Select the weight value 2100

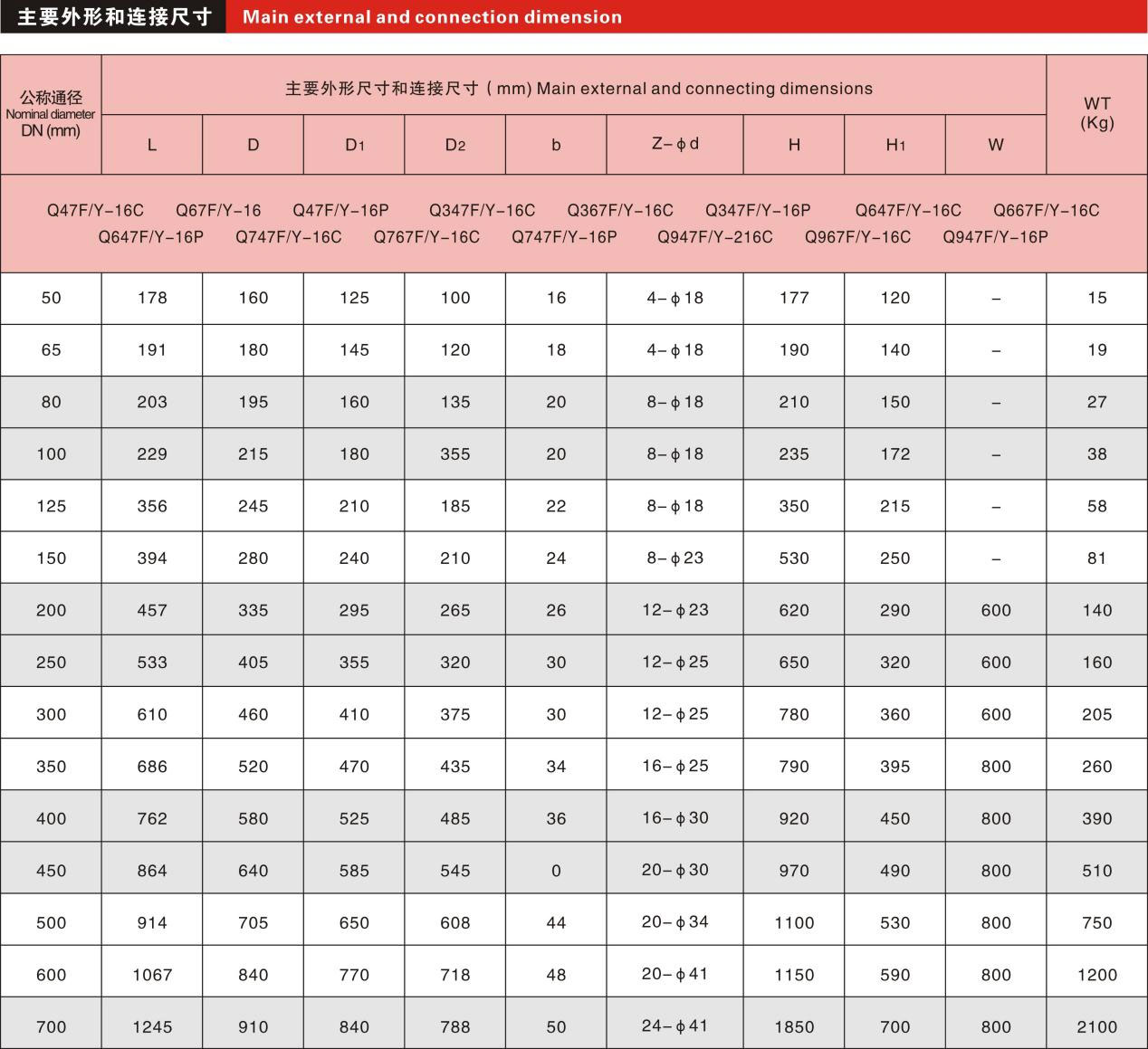pos(1096,1026)
